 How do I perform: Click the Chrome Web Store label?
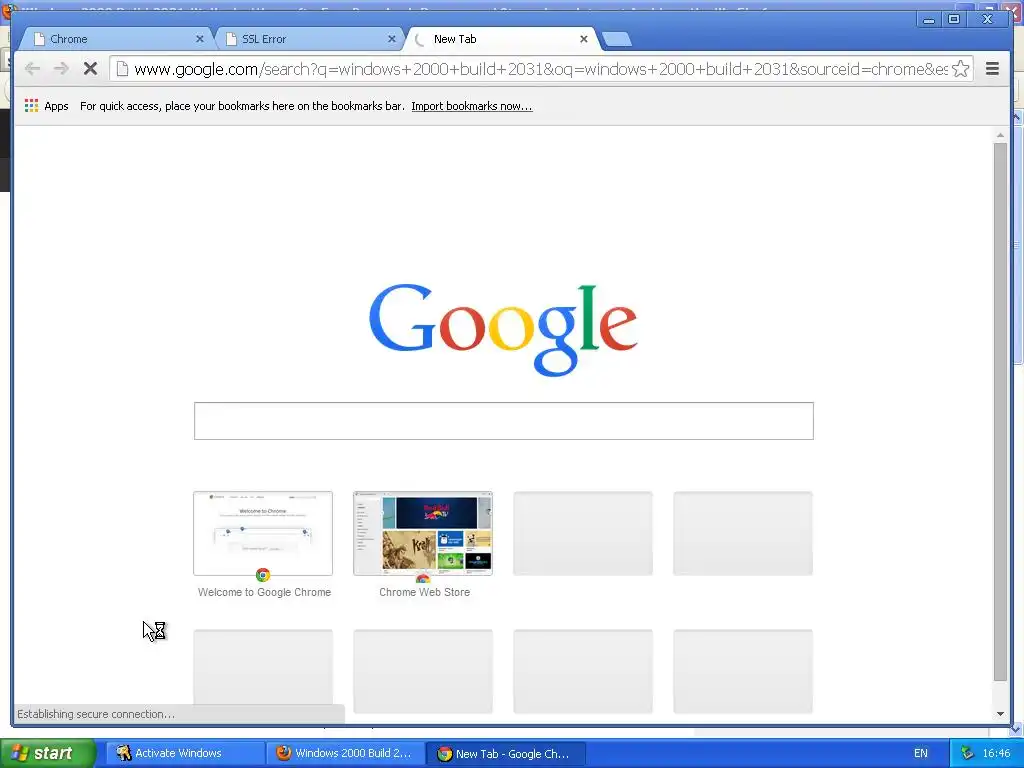coord(424,592)
